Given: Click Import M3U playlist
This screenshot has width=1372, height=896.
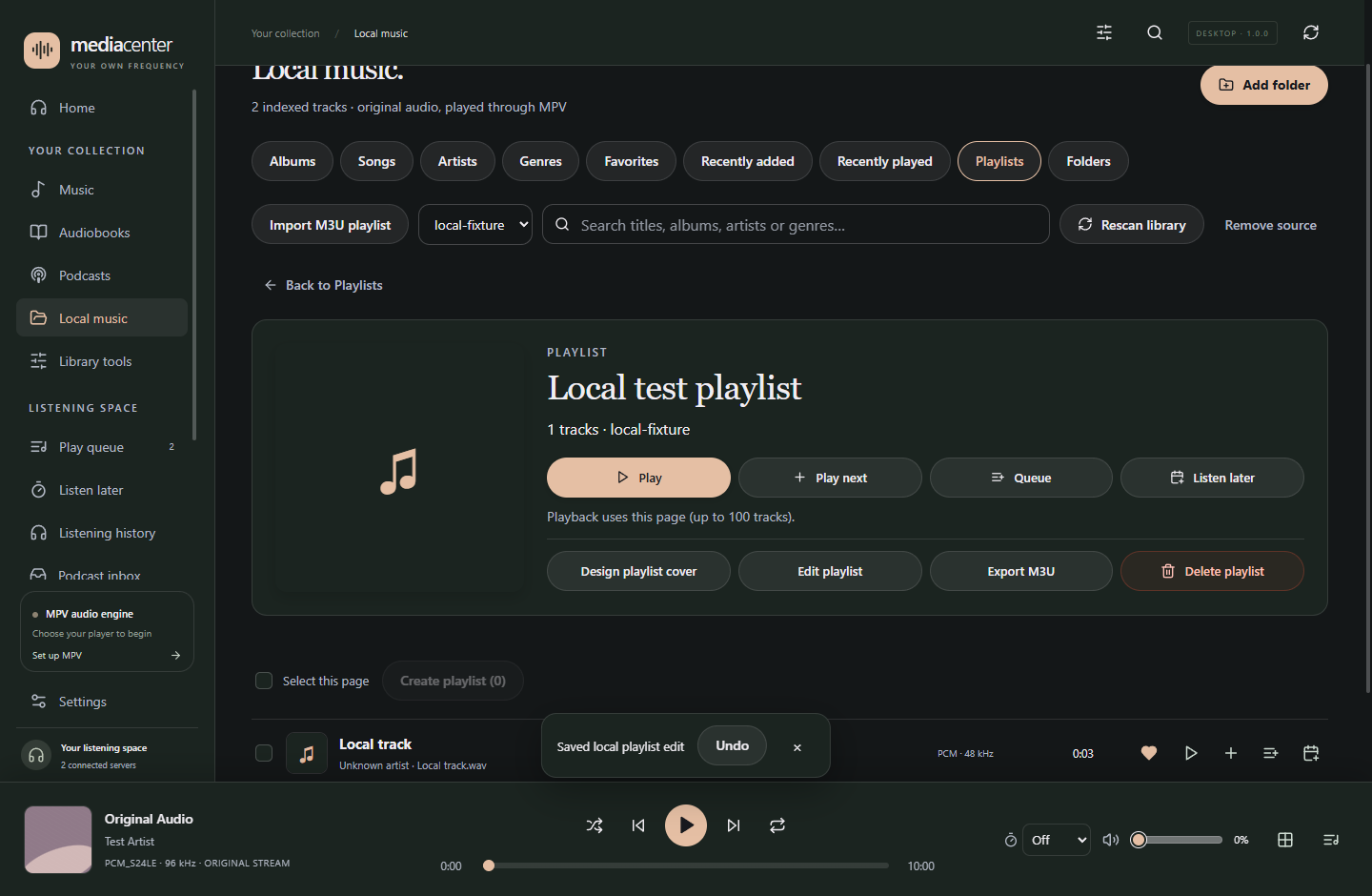Looking at the screenshot, I should (330, 225).
